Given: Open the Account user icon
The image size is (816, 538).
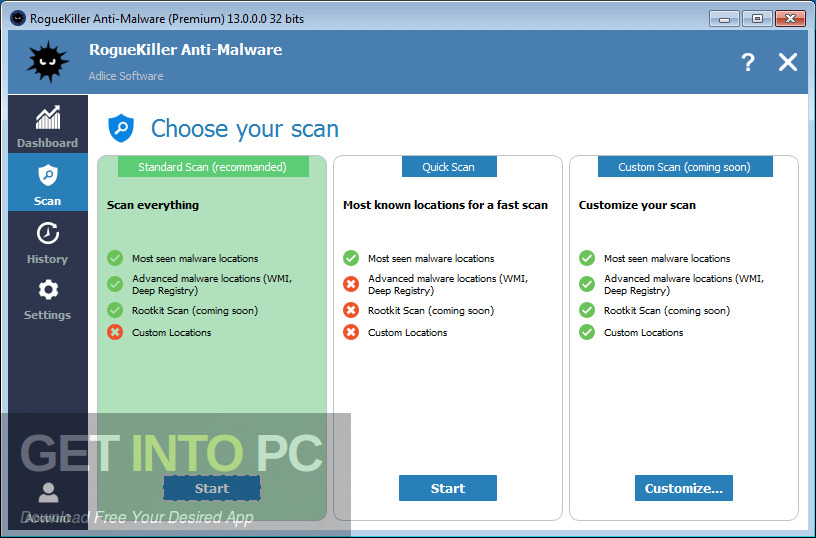Looking at the screenshot, I should click(x=48, y=492).
